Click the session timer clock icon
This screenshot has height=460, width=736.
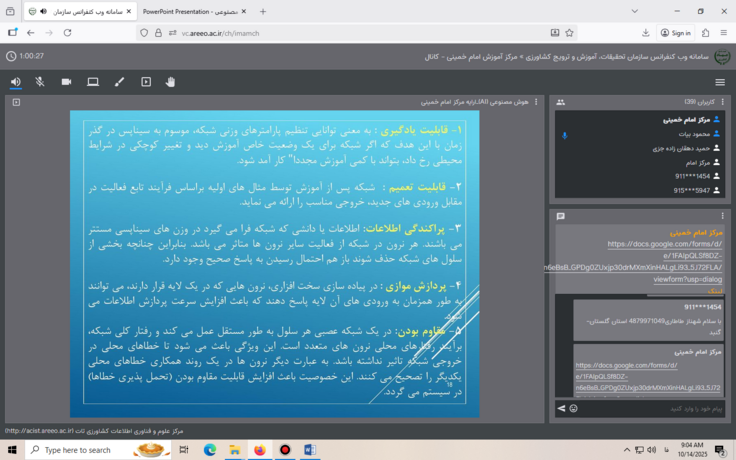(11, 56)
